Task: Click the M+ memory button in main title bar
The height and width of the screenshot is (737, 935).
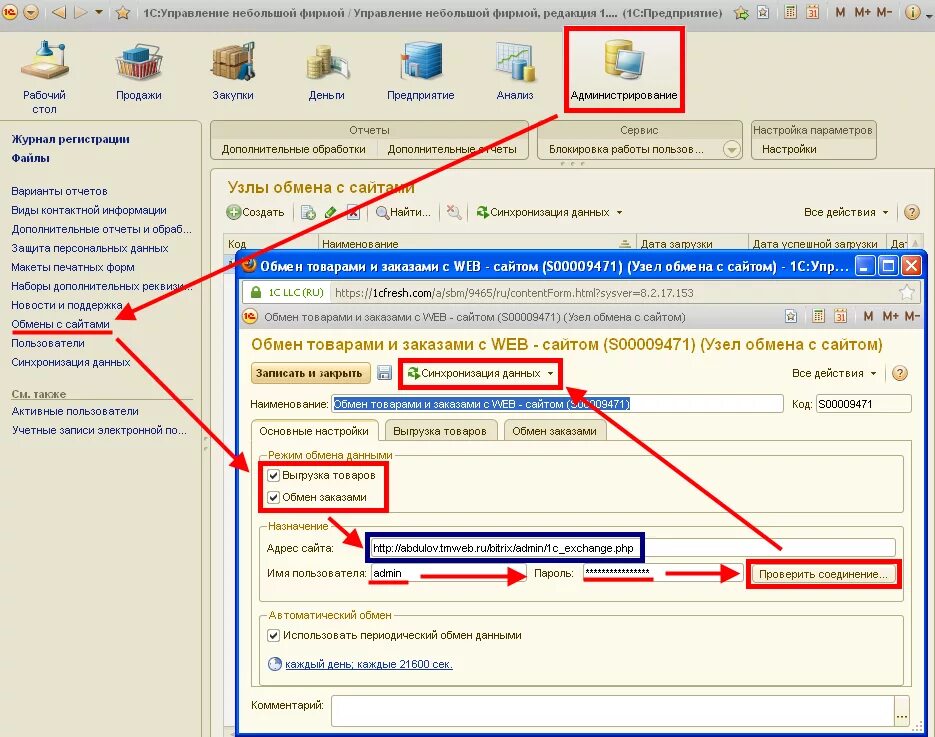Action: 862,12
